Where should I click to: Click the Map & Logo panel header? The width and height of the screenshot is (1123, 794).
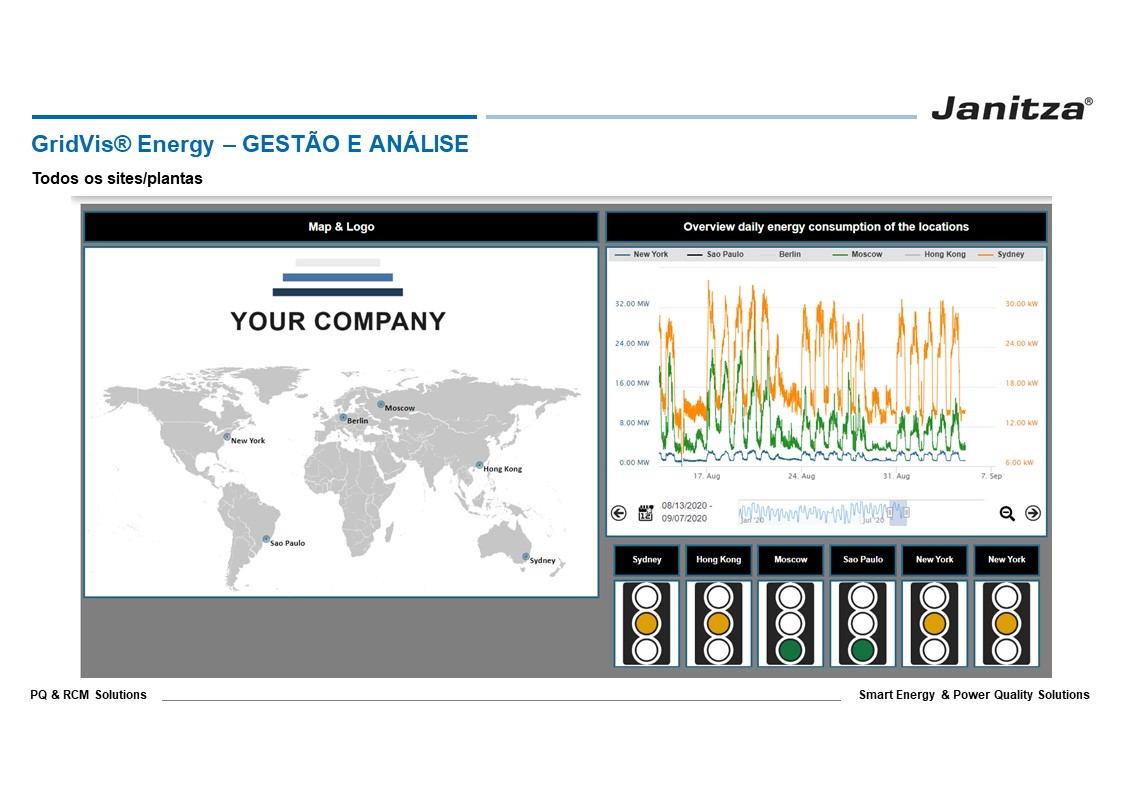tap(341, 227)
